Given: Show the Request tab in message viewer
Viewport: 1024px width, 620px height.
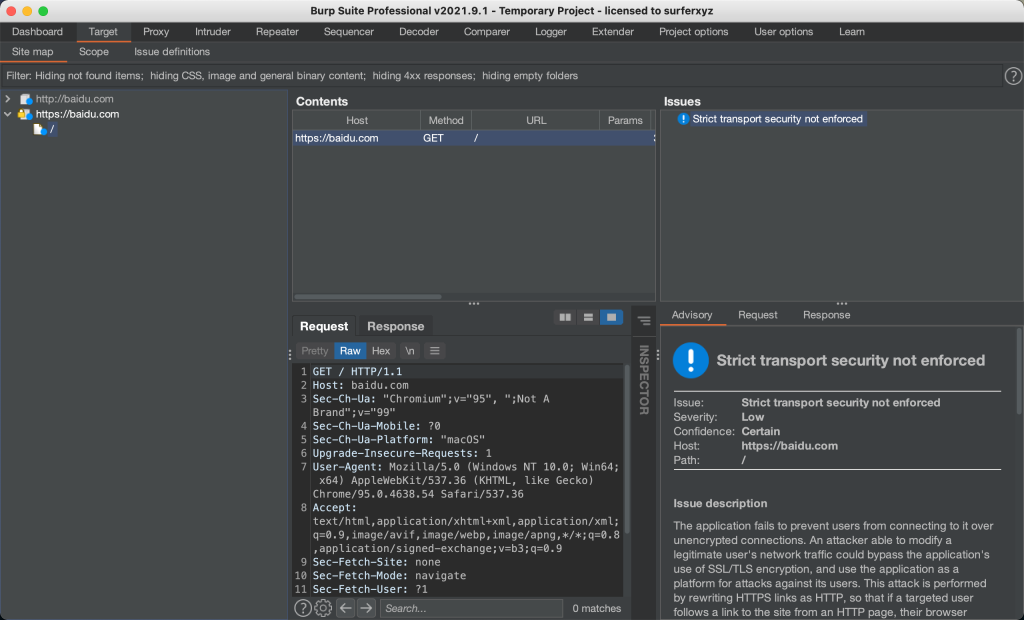Looking at the screenshot, I should pyautogui.click(x=324, y=326).
